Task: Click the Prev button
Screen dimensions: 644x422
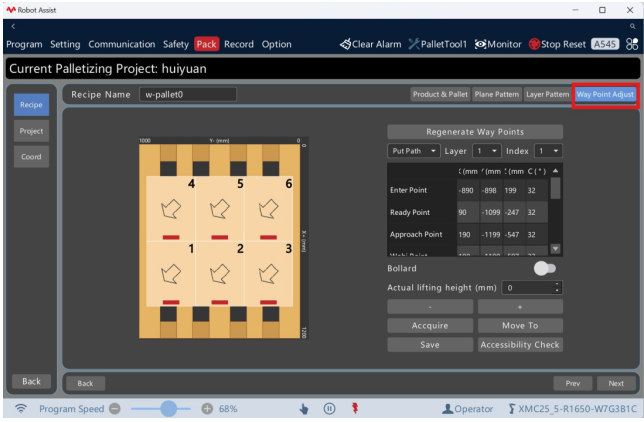Action: 573,383
